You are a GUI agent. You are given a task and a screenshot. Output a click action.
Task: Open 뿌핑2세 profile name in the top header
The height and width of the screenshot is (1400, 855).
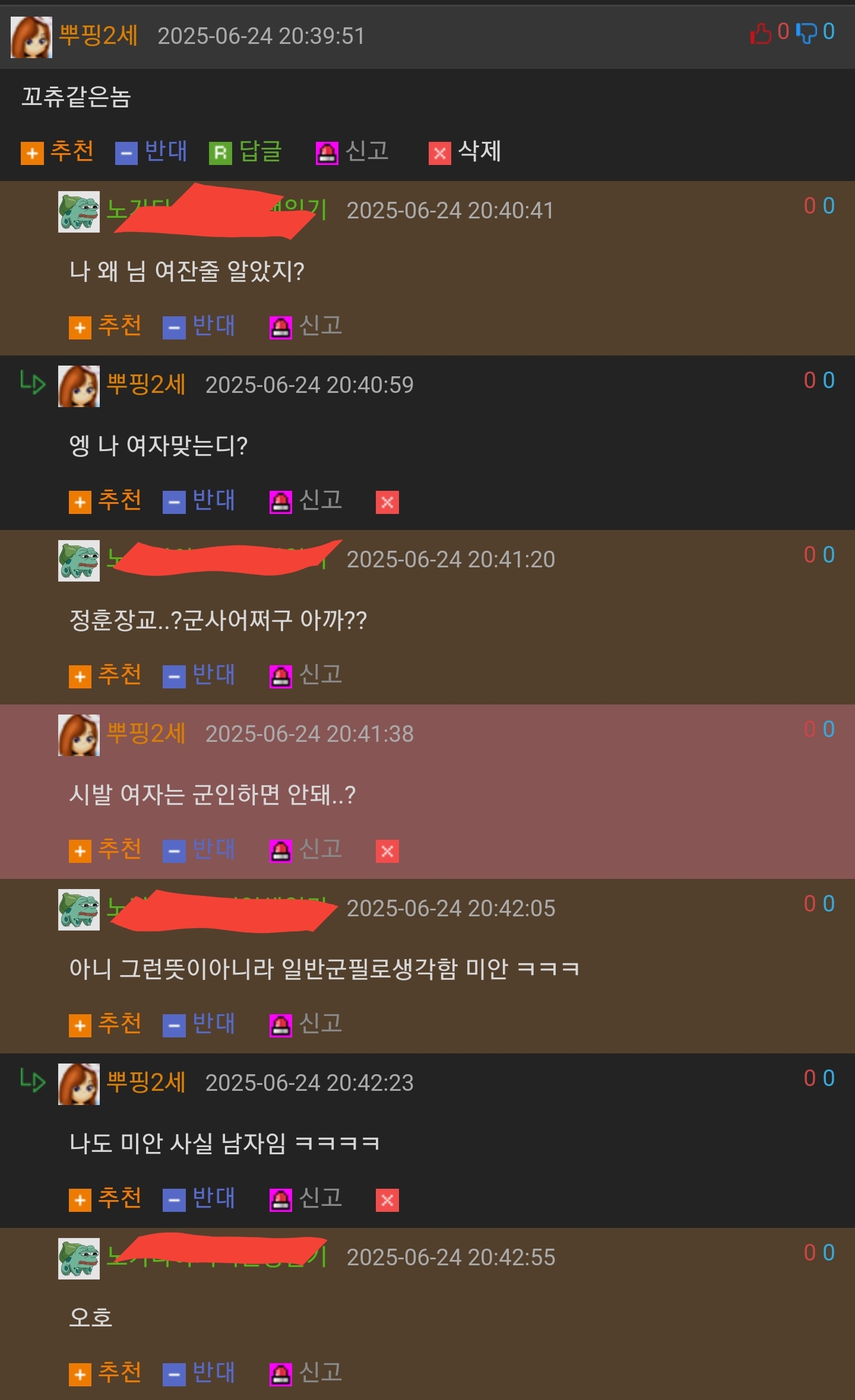pyautogui.click(x=99, y=36)
